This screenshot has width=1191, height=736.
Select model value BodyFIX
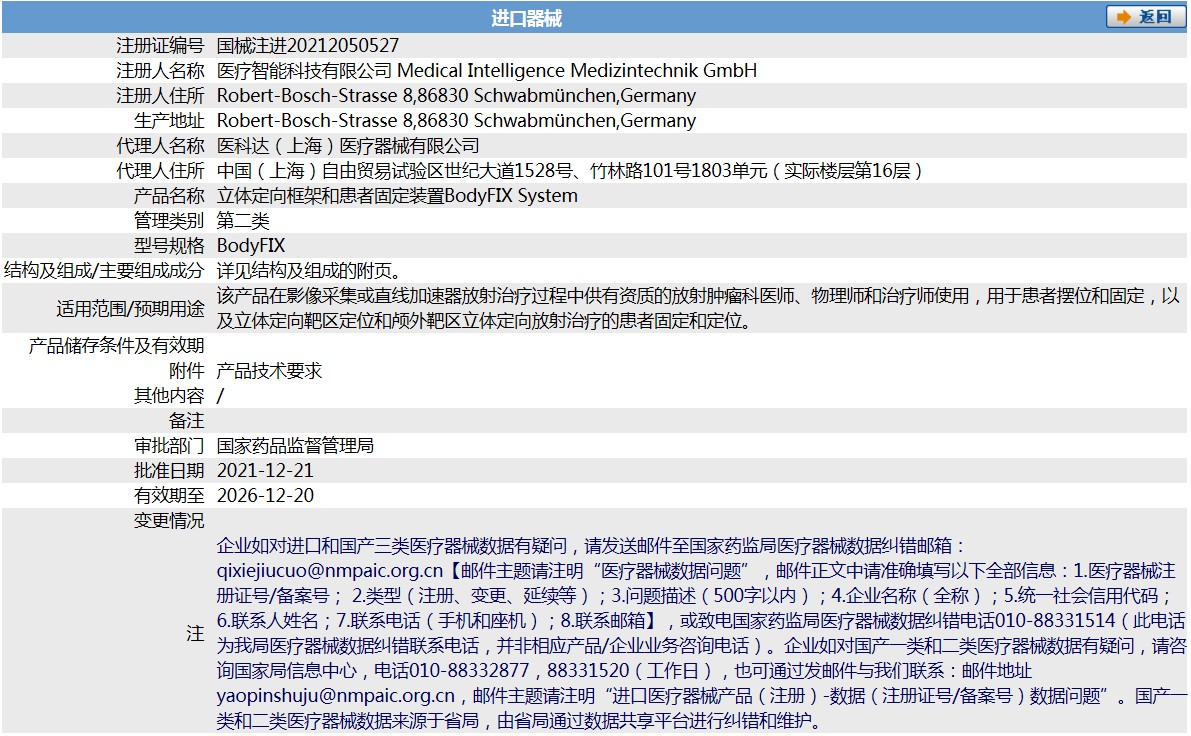pos(251,246)
